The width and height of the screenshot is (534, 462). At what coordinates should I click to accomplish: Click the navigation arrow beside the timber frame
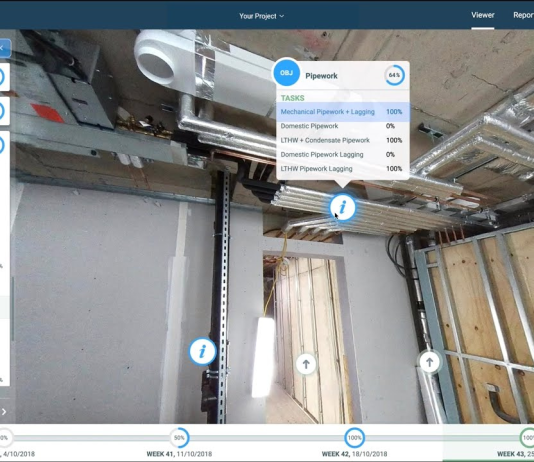tap(429, 362)
